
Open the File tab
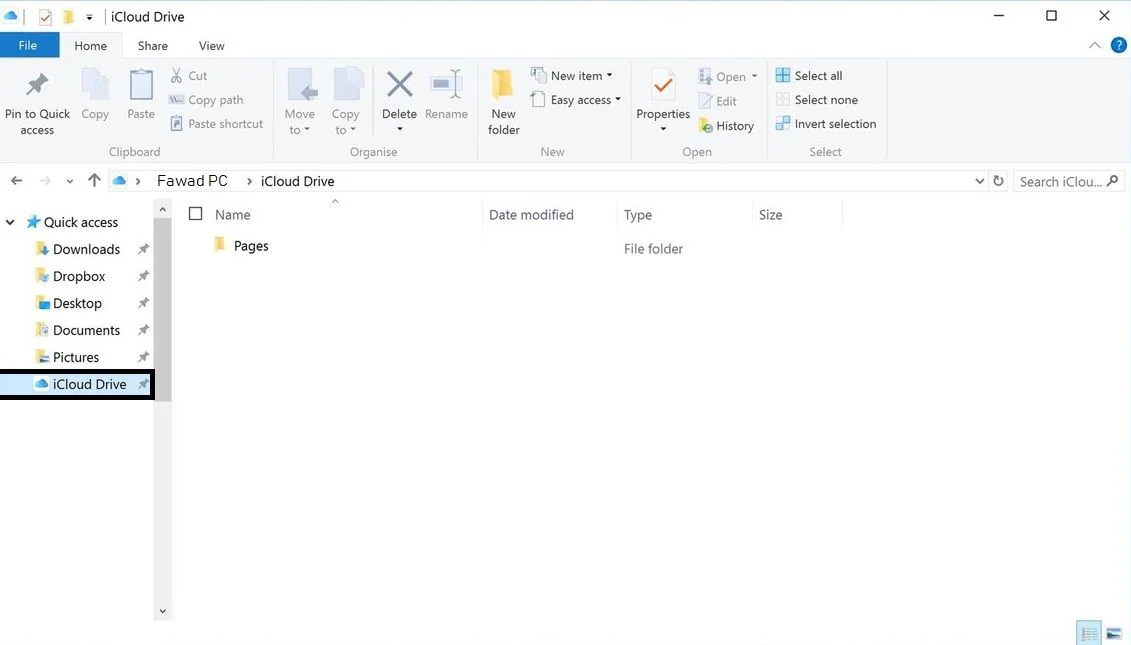(28, 45)
